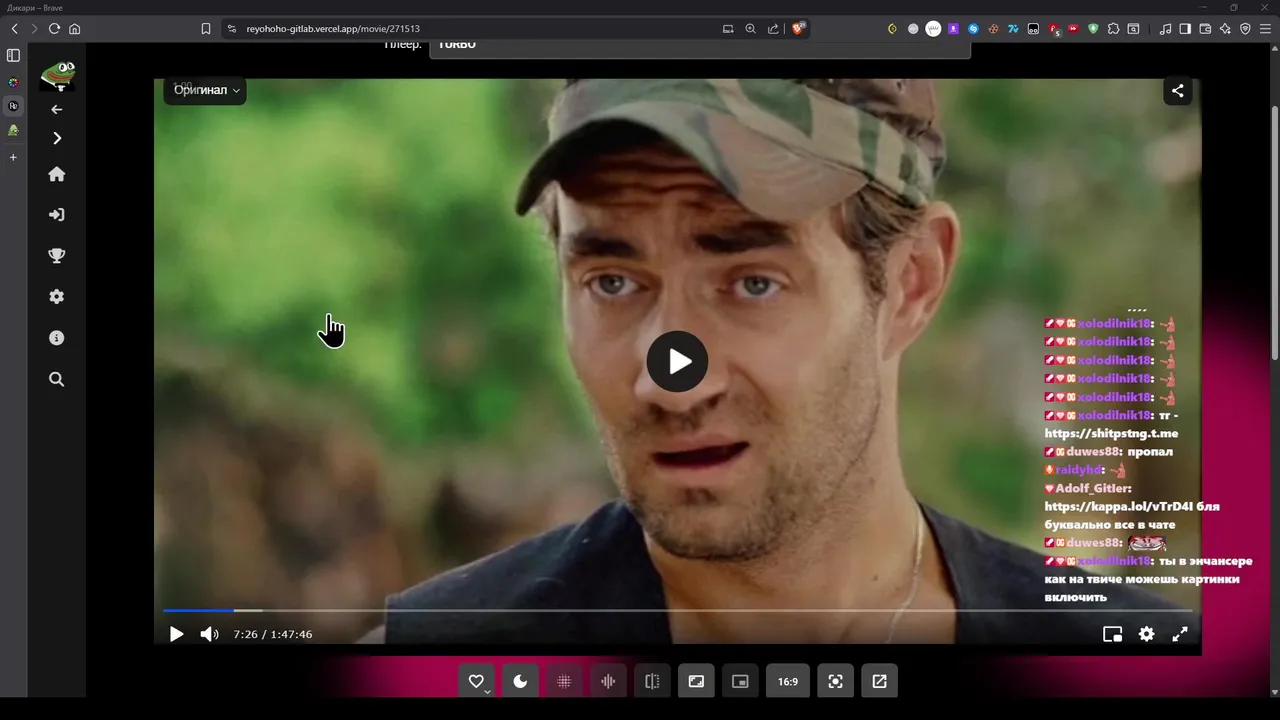Open site information icon in the address bar
Image resolution: width=1280 pixels, height=720 pixels.
(232, 29)
